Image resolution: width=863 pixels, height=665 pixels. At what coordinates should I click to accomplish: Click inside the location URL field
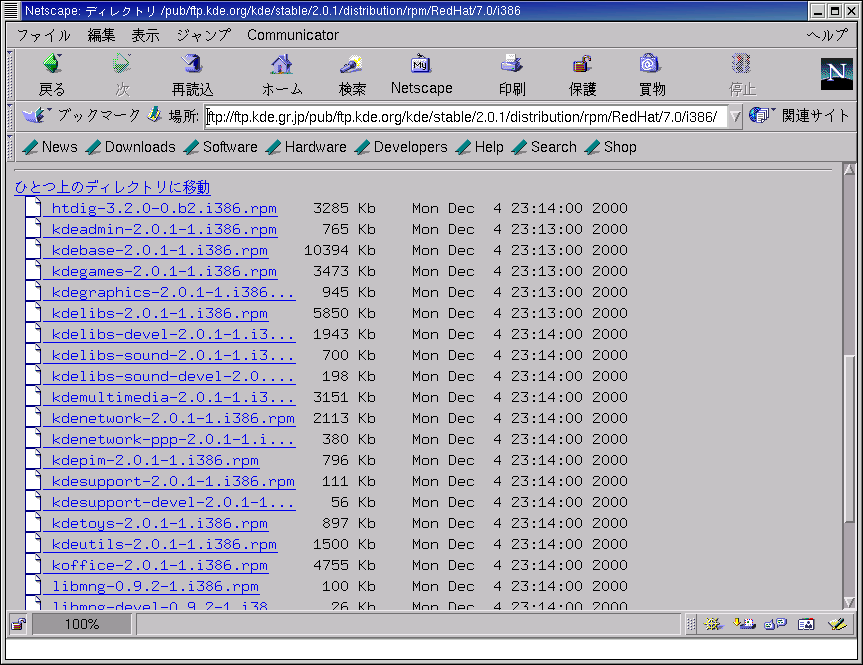[x=466, y=117]
